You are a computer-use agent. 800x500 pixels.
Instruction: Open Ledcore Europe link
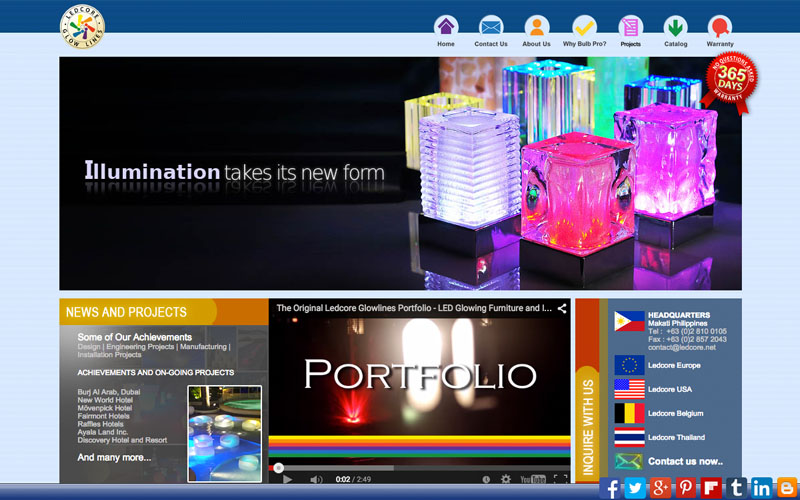[x=674, y=365]
